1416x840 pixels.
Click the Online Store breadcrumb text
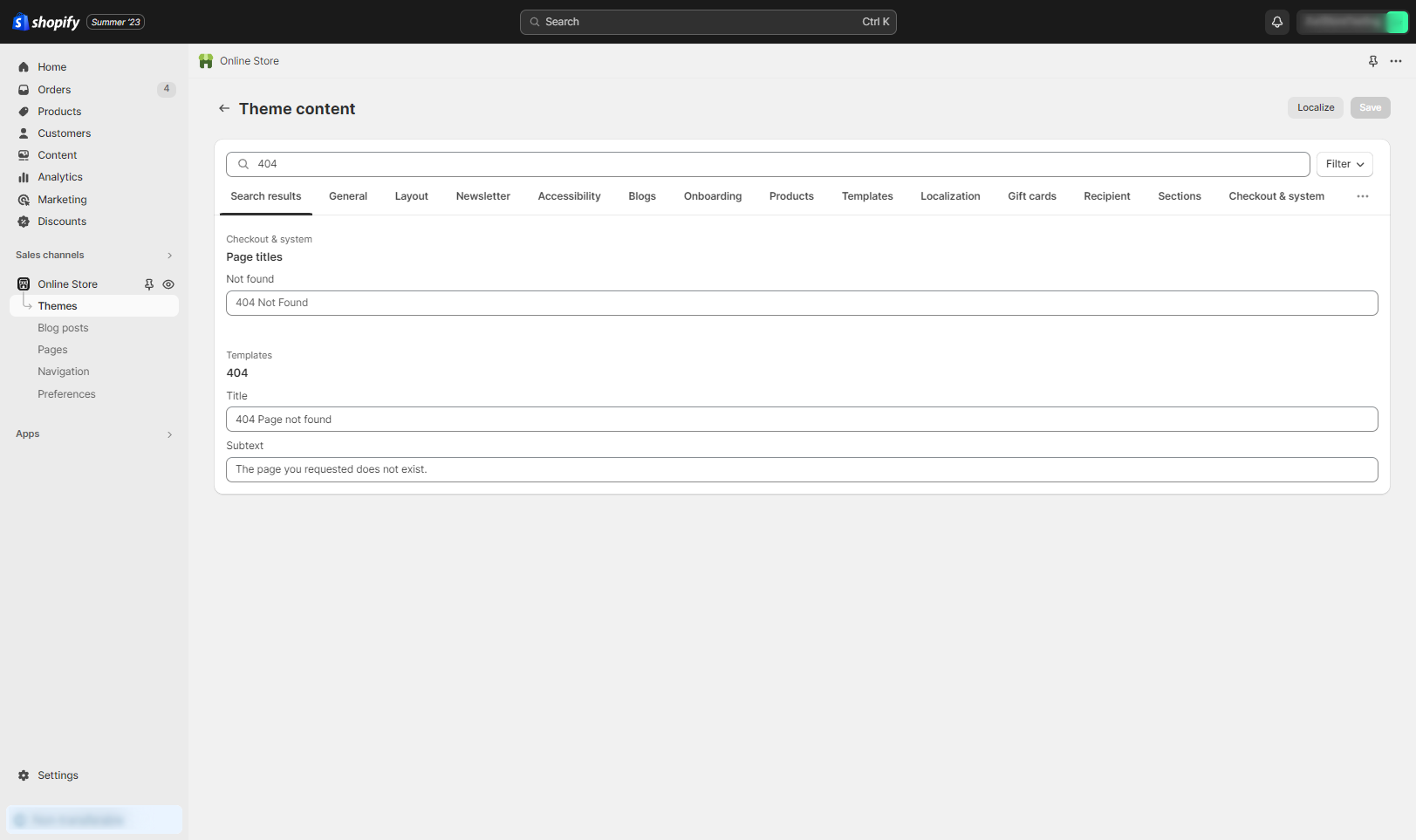coord(250,61)
